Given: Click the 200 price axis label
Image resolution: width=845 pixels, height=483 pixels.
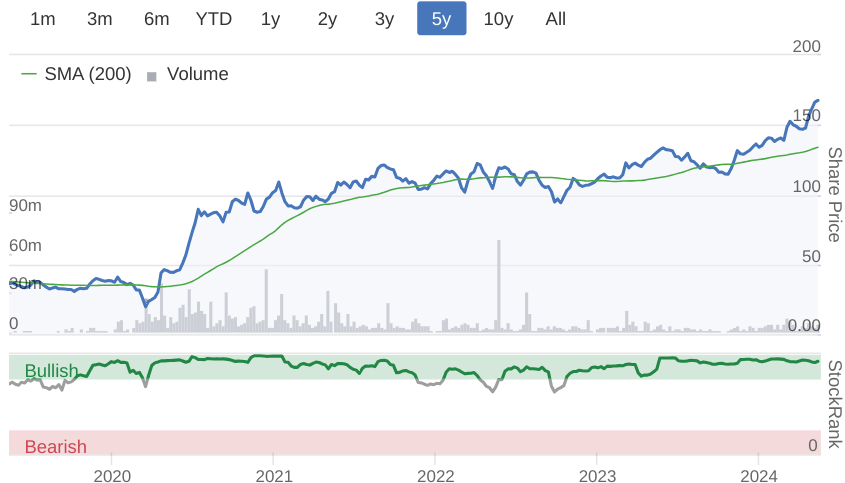Looking at the screenshot, I should (x=806, y=46).
